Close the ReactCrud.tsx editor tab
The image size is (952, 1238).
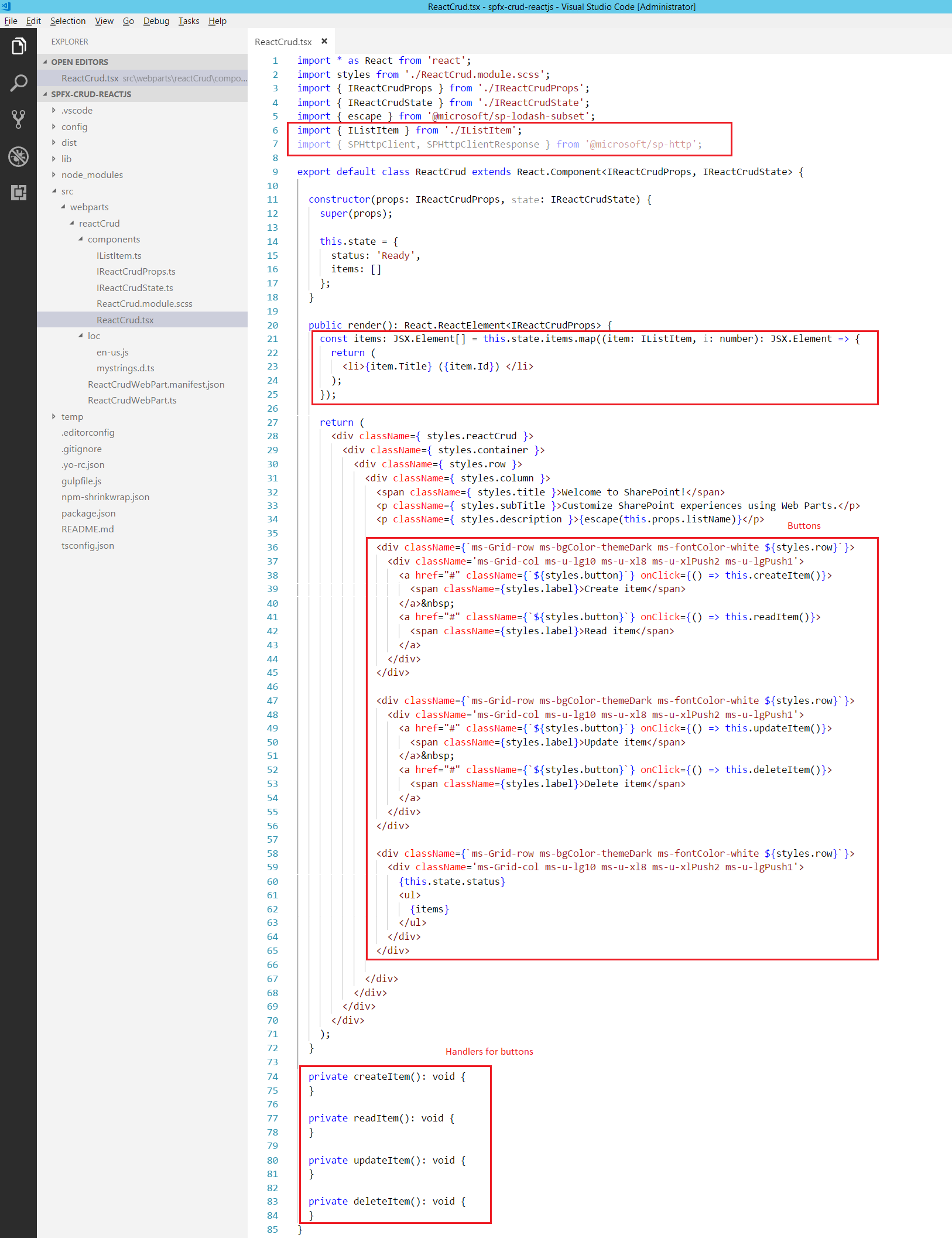tap(324, 42)
